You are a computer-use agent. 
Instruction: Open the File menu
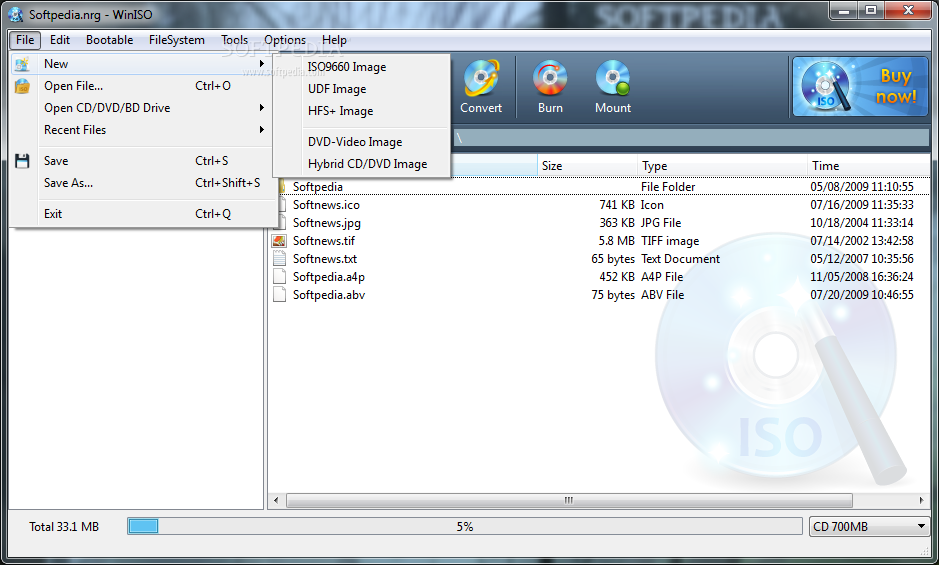[x=25, y=40]
